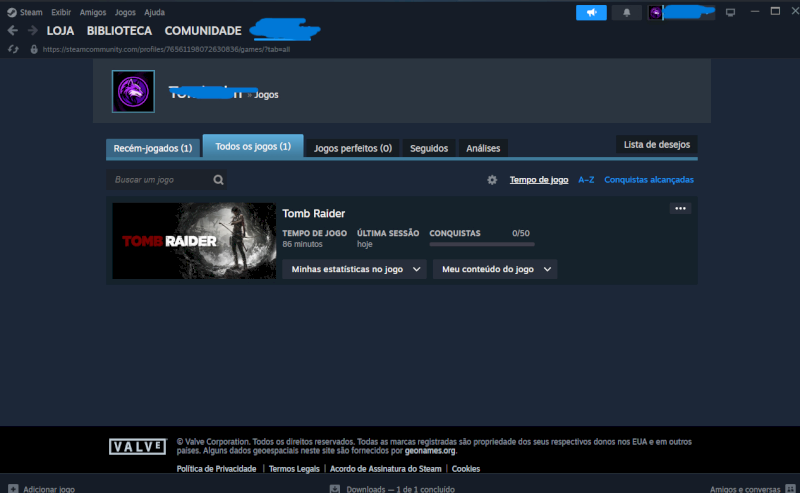Click the plus icon for Adicionar jogo
800x493 pixels.
(x=13, y=488)
